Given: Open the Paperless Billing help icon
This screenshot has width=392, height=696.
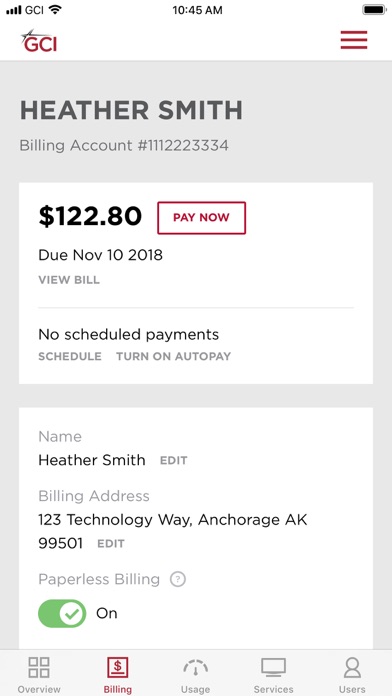Looking at the screenshot, I should [x=178, y=579].
